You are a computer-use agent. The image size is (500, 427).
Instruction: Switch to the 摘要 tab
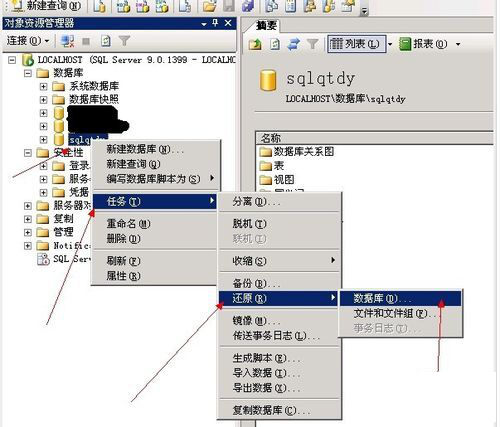point(266,26)
